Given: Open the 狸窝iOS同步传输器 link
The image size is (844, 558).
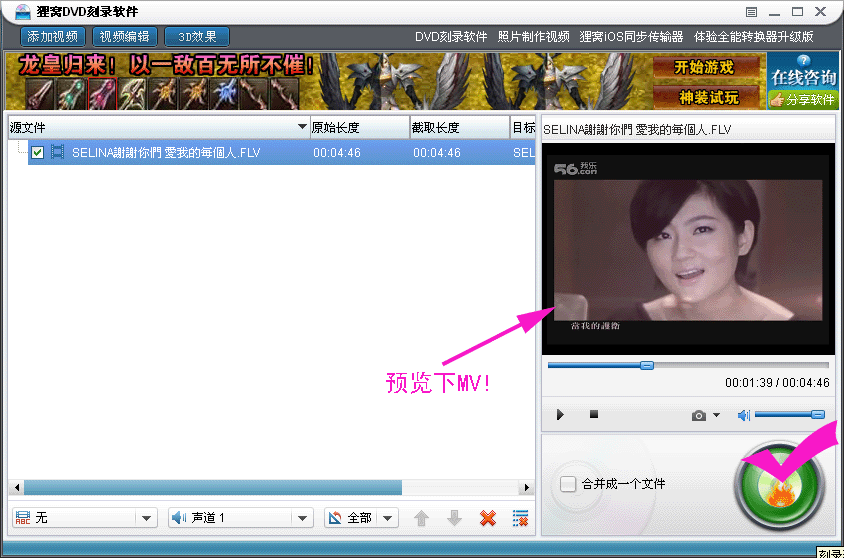Looking at the screenshot, I should click(x=631, y=37).
